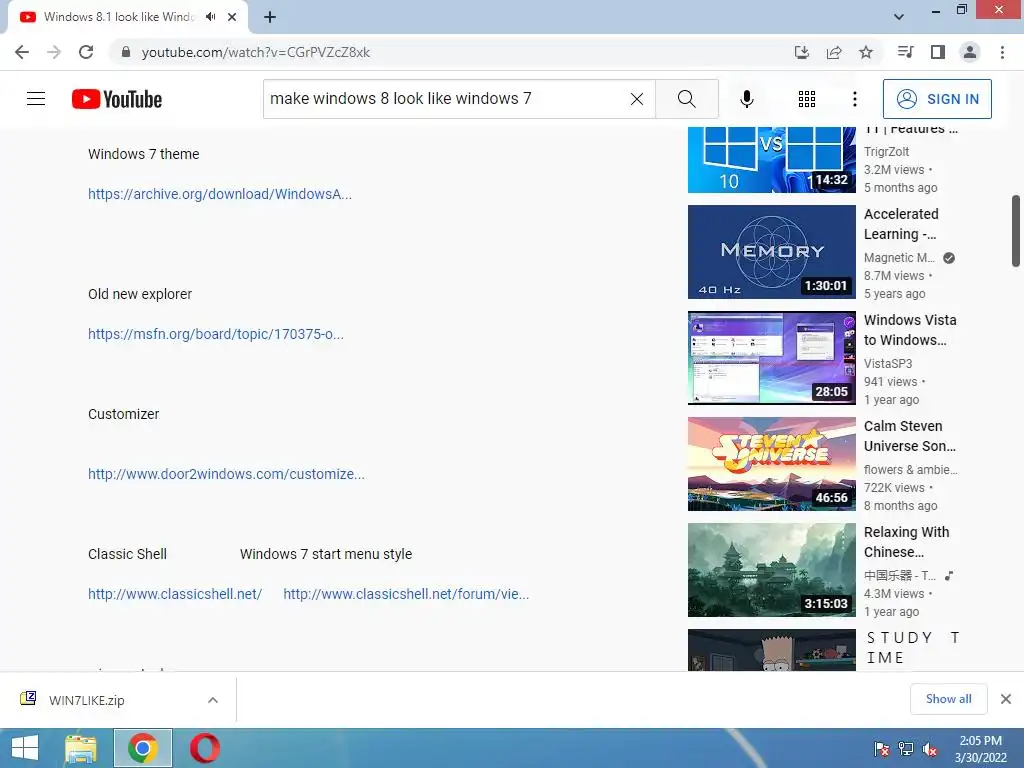Open the Chrome profile avatar

(x=970, y=52)
